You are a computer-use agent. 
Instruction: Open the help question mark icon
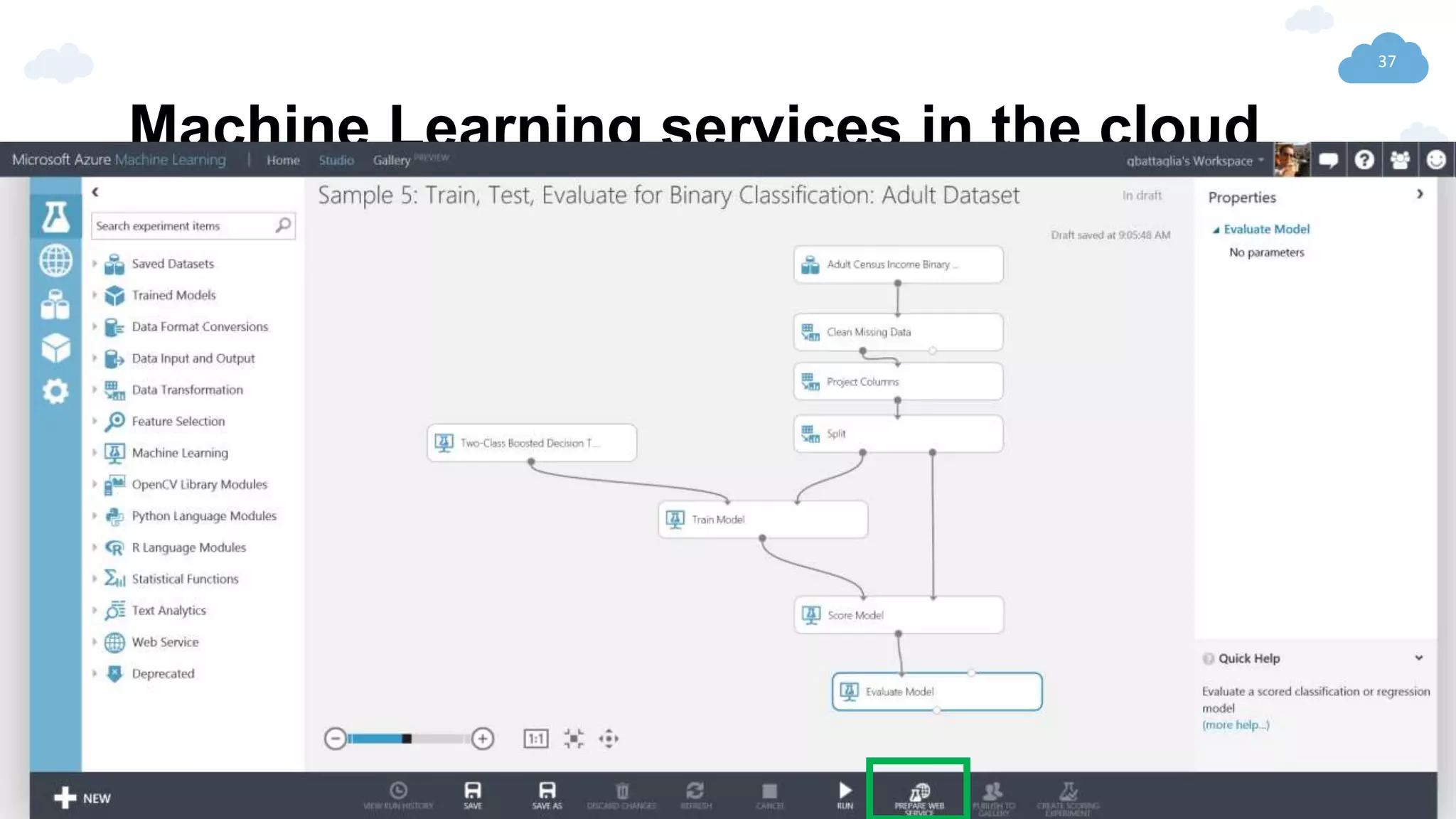pos(1364,160)
